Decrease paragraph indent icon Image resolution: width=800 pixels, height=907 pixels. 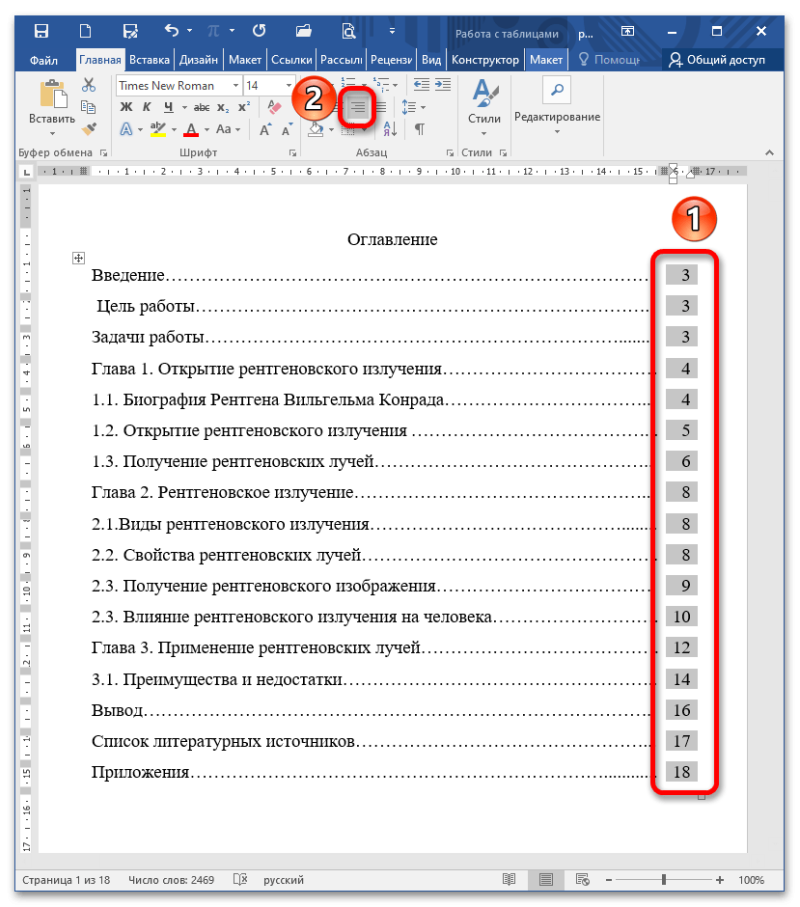(421, 84)
